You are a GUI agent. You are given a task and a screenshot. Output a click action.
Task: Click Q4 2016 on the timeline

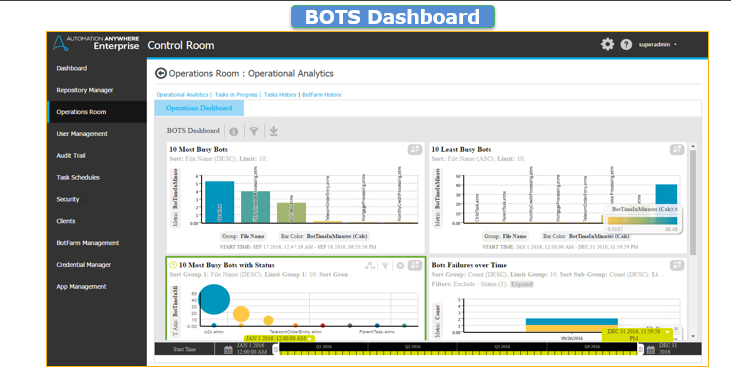click(x=592, y=347)
